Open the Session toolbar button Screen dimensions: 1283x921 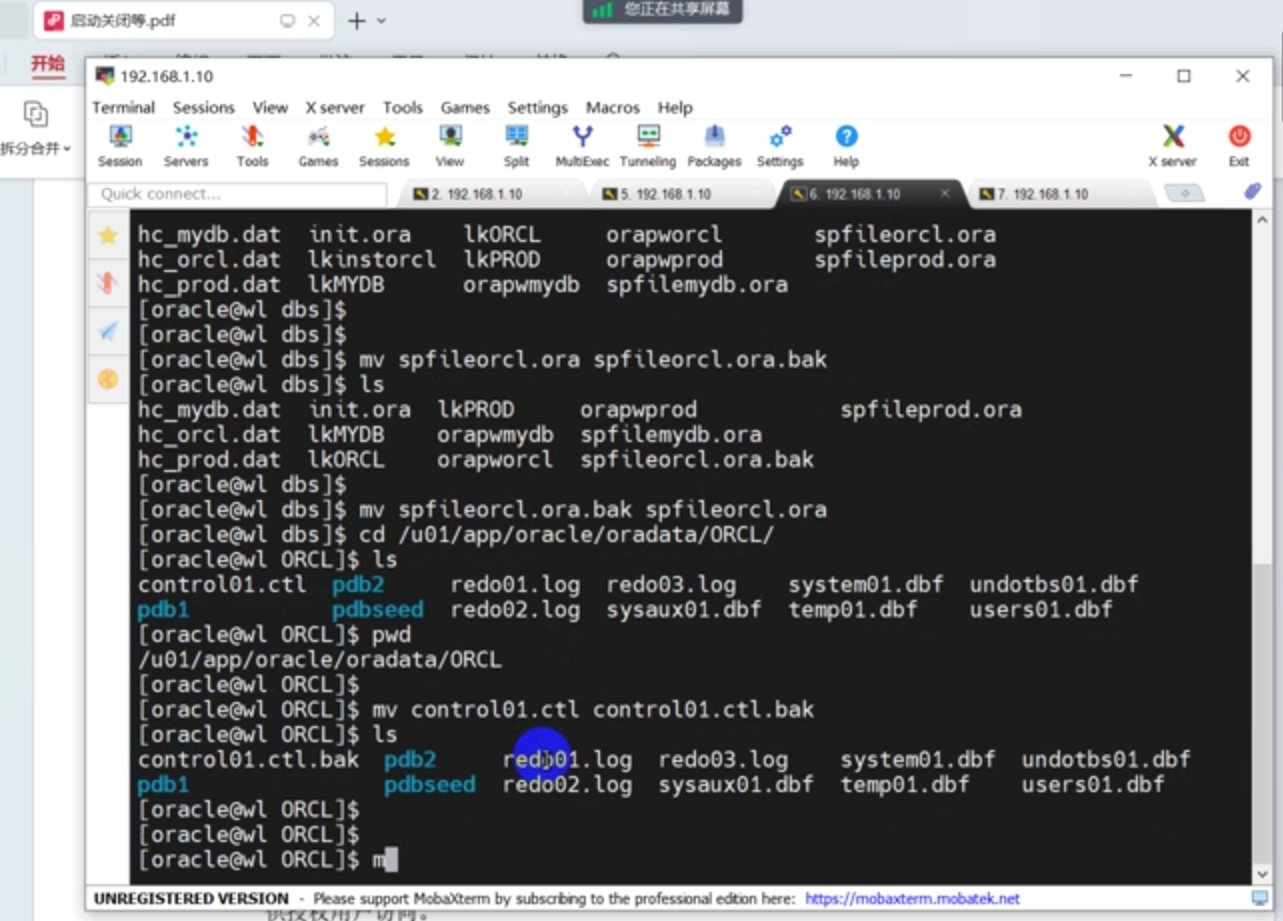(x=120, y=146)
